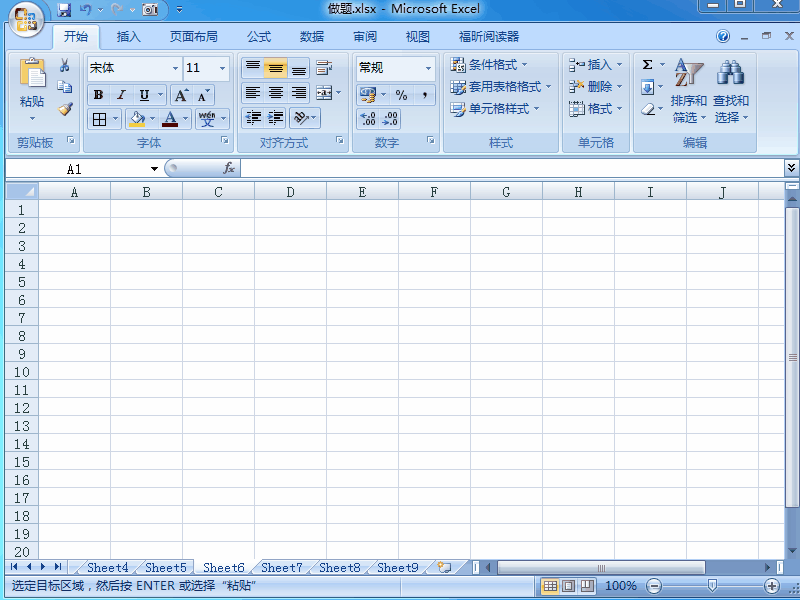Switch to the Sheet8 worksheet tab
Screen dimensions: 800x600
338,567
